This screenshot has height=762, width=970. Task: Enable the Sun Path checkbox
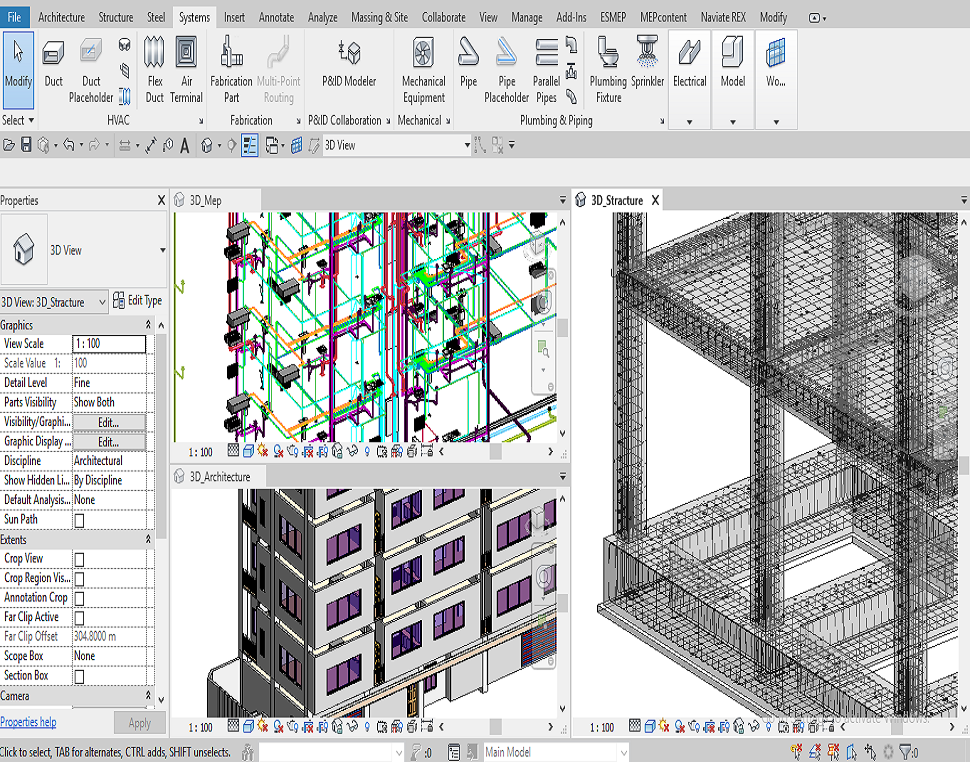click(79, 520)
